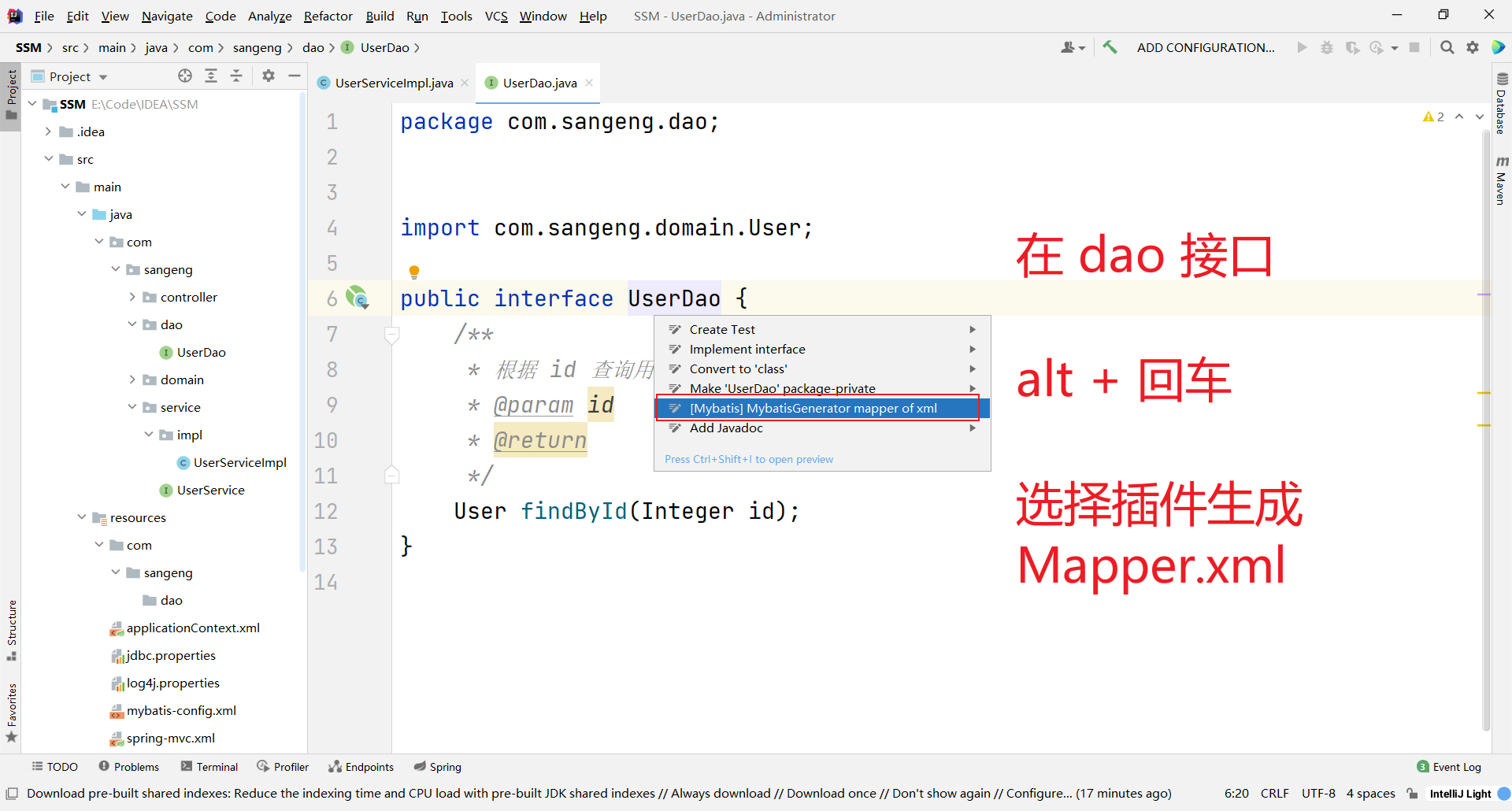
Task: Choose Create Test from intention popup
Action: [822, 329]
